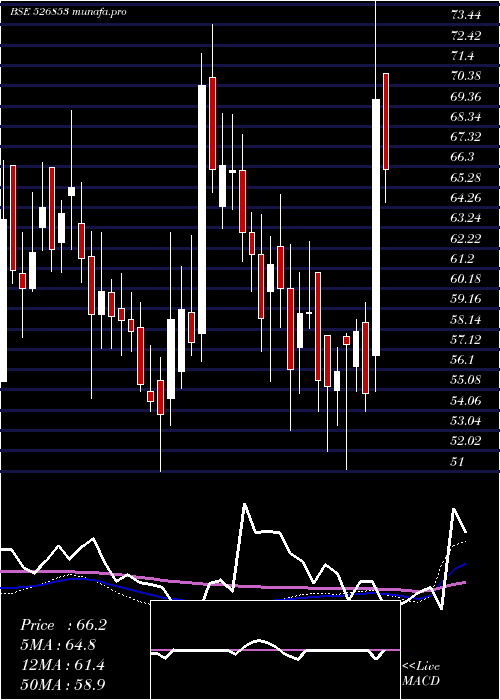Click the large white candle near the right edge

(x=376, y=227)
